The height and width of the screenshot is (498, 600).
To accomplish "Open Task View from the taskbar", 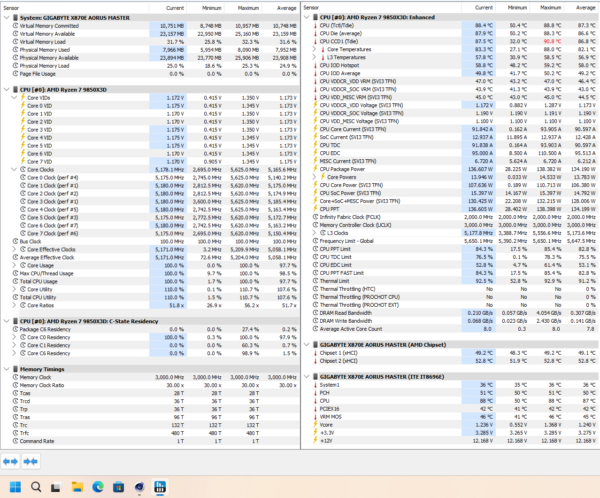I will [x=56, y=487].
